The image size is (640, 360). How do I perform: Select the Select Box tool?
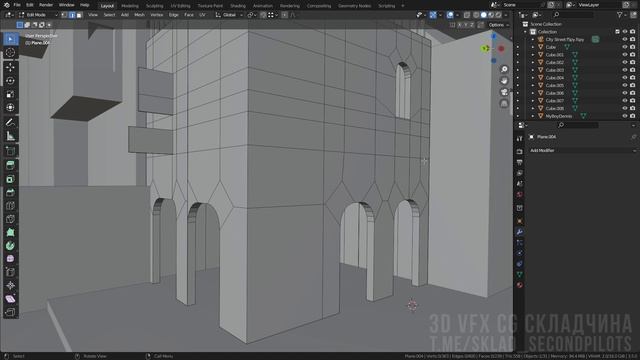pos(10,39)
